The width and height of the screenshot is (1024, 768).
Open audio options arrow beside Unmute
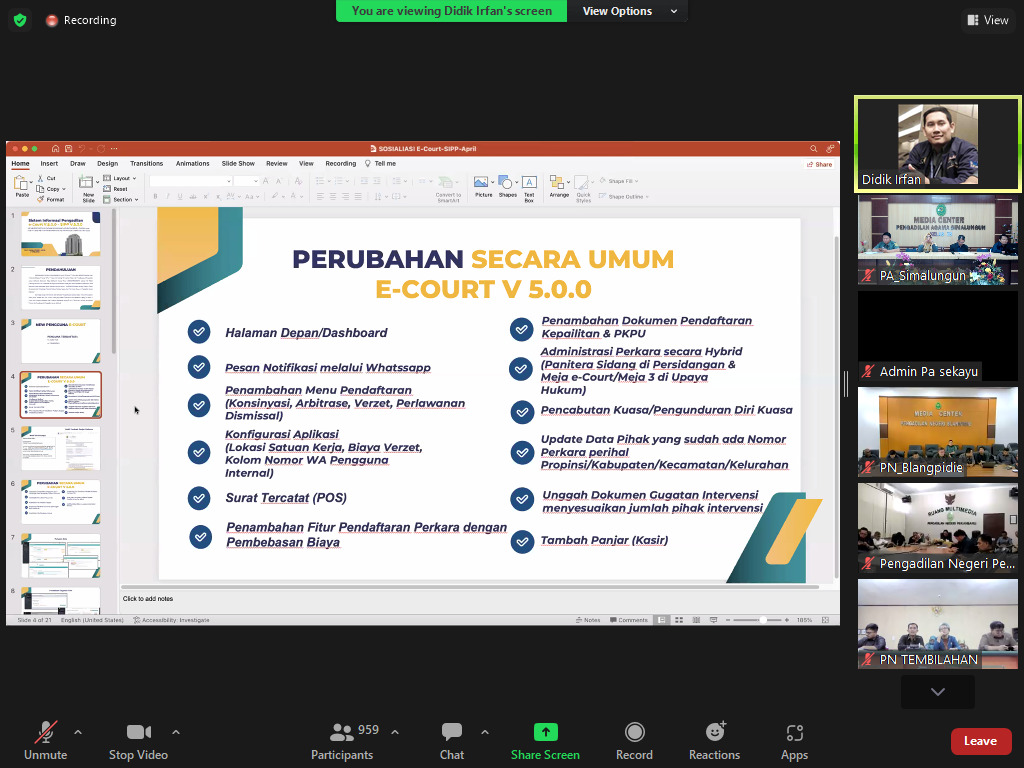coord(78,732)
